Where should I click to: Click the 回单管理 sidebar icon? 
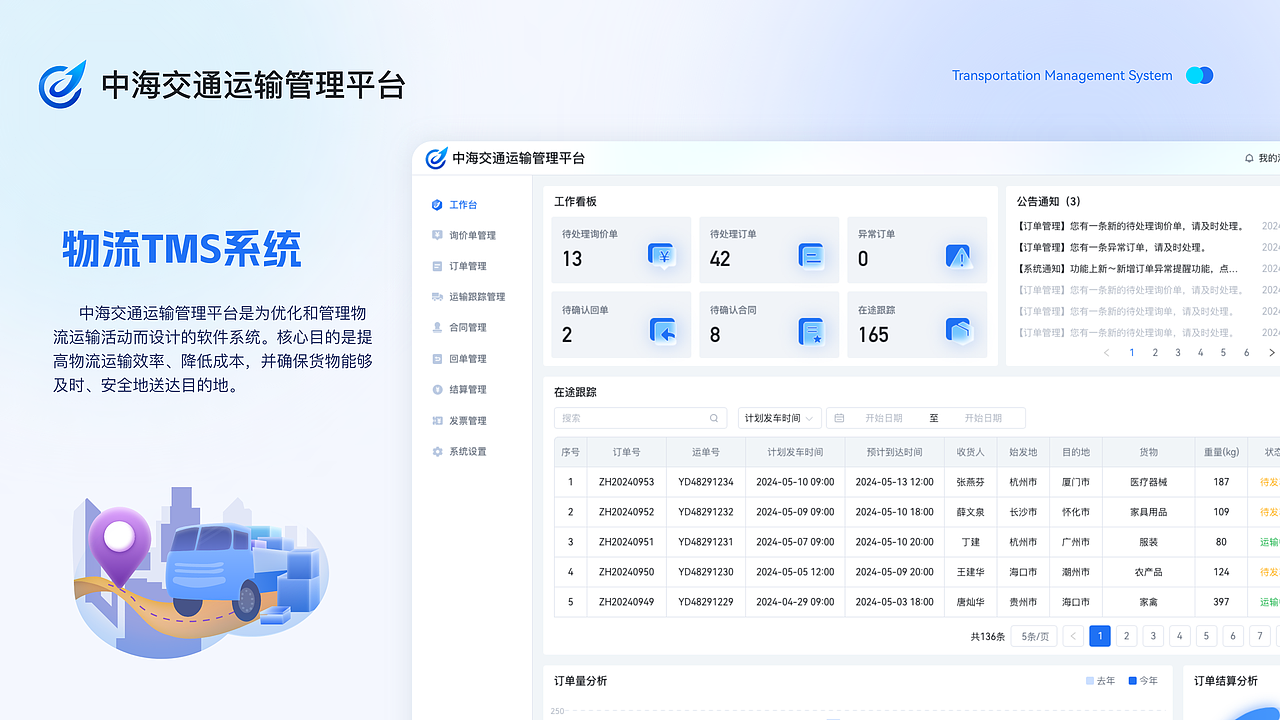point(437,358)
